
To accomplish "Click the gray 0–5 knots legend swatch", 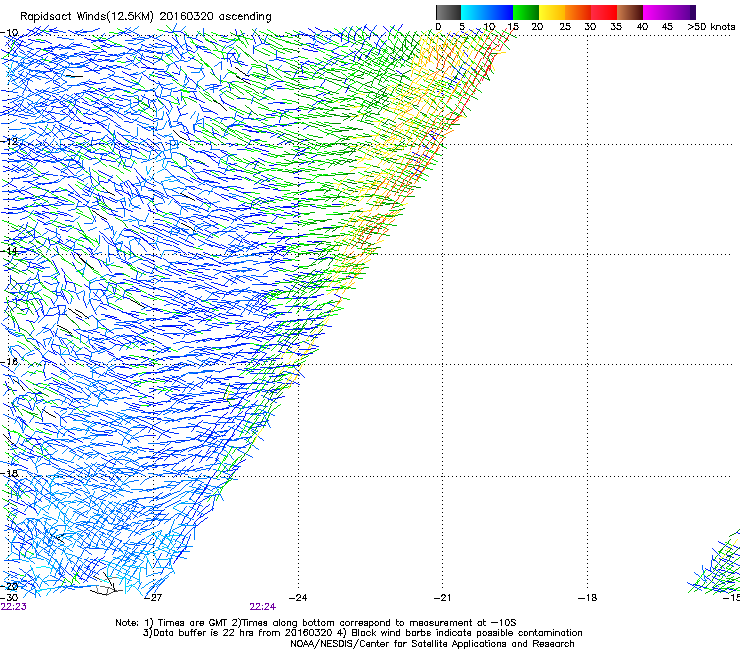I will tap(448, 12).
